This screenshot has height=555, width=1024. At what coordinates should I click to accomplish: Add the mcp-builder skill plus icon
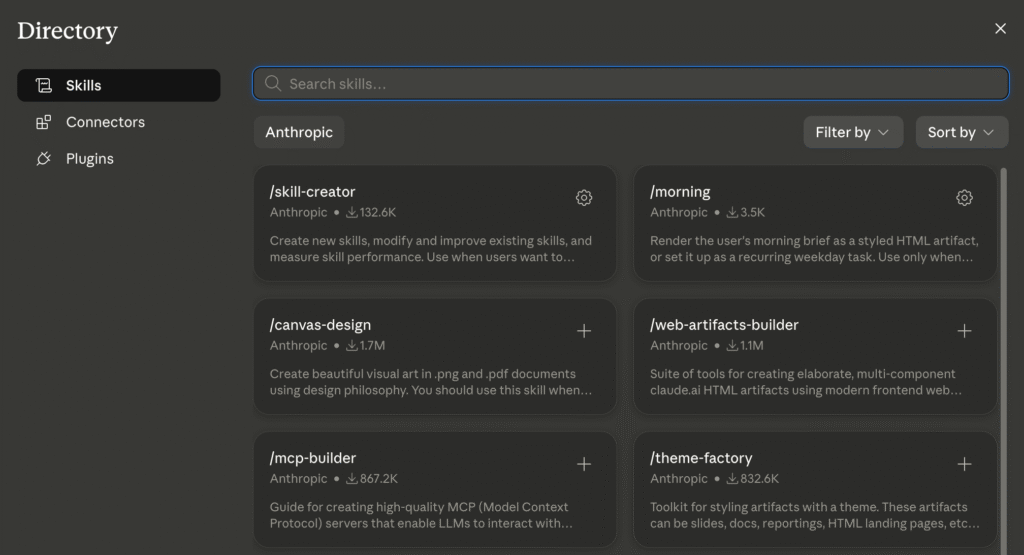(584, 464)
